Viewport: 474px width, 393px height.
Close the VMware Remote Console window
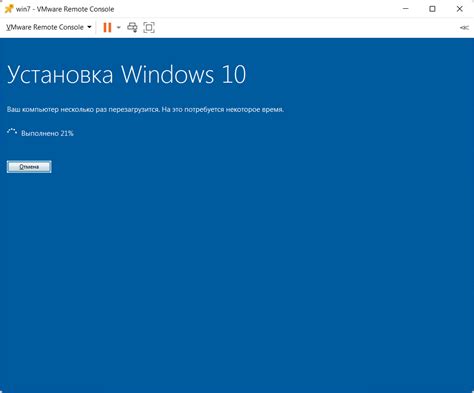pyautogui.click(x=460, y=9)
